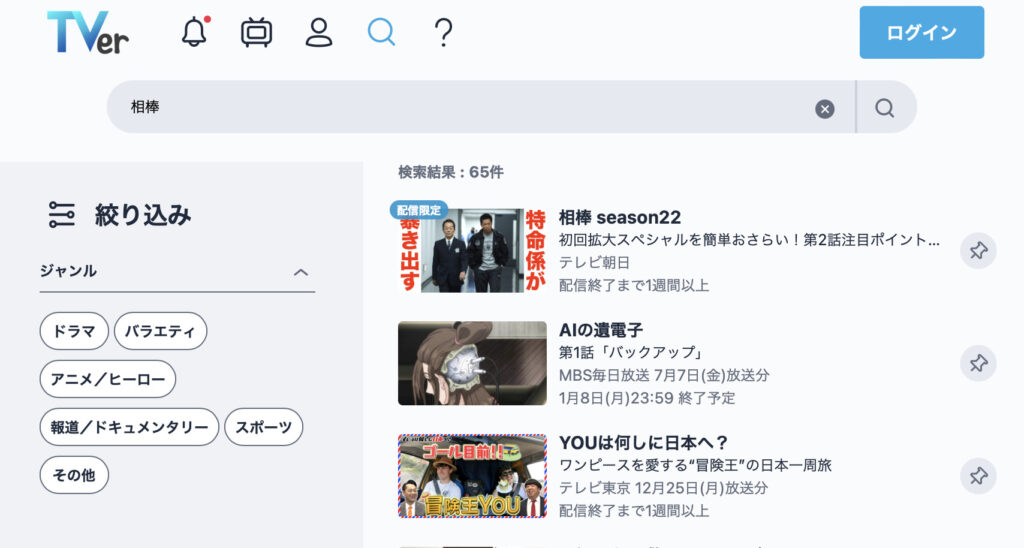Viewport: 1024px width, 548px height.
Task: Click into the 相棒 search field
Action: pos(460,108)
